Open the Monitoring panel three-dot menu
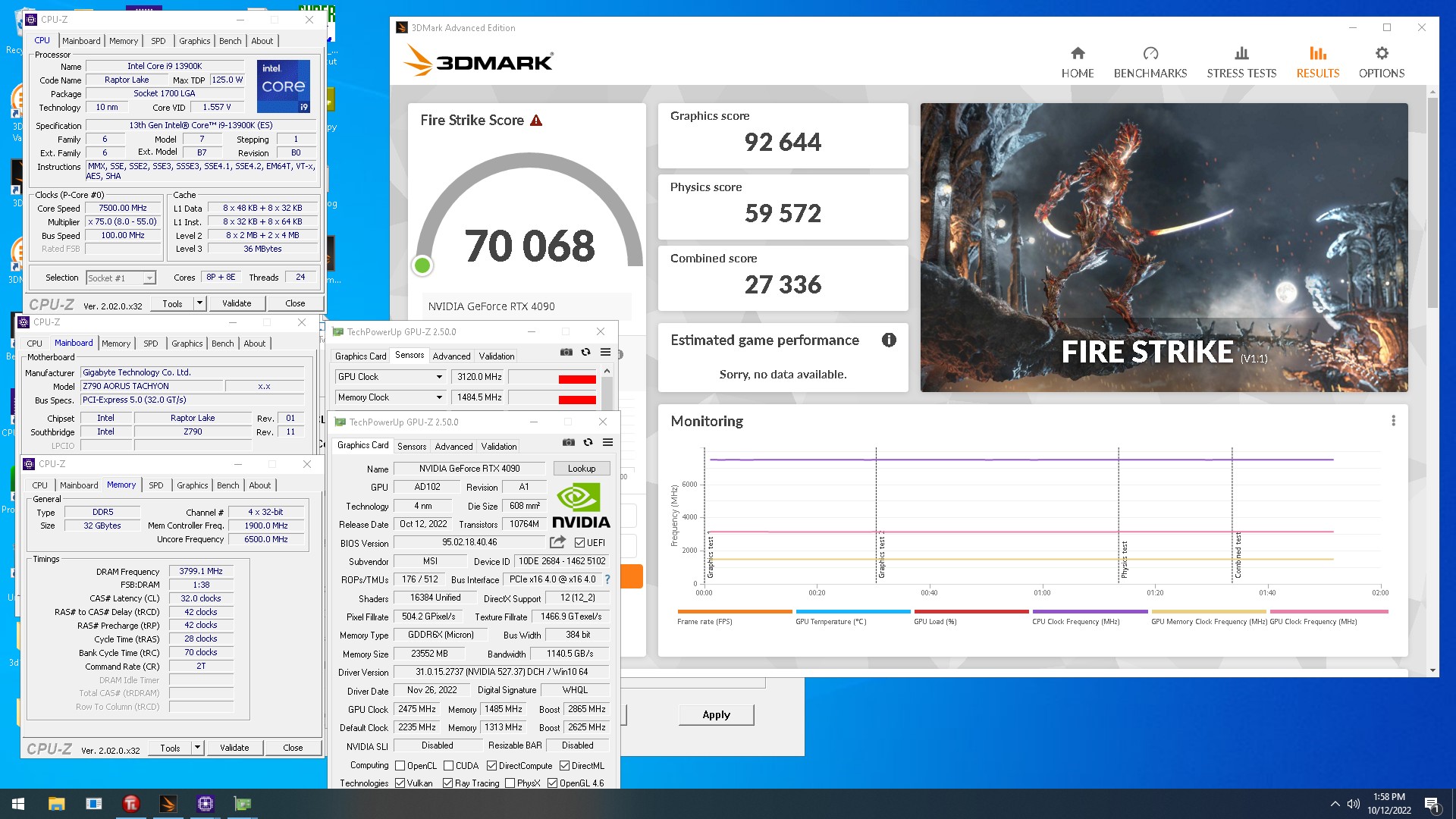This screenshot has height=819, width=1456. pos(1393,421)
